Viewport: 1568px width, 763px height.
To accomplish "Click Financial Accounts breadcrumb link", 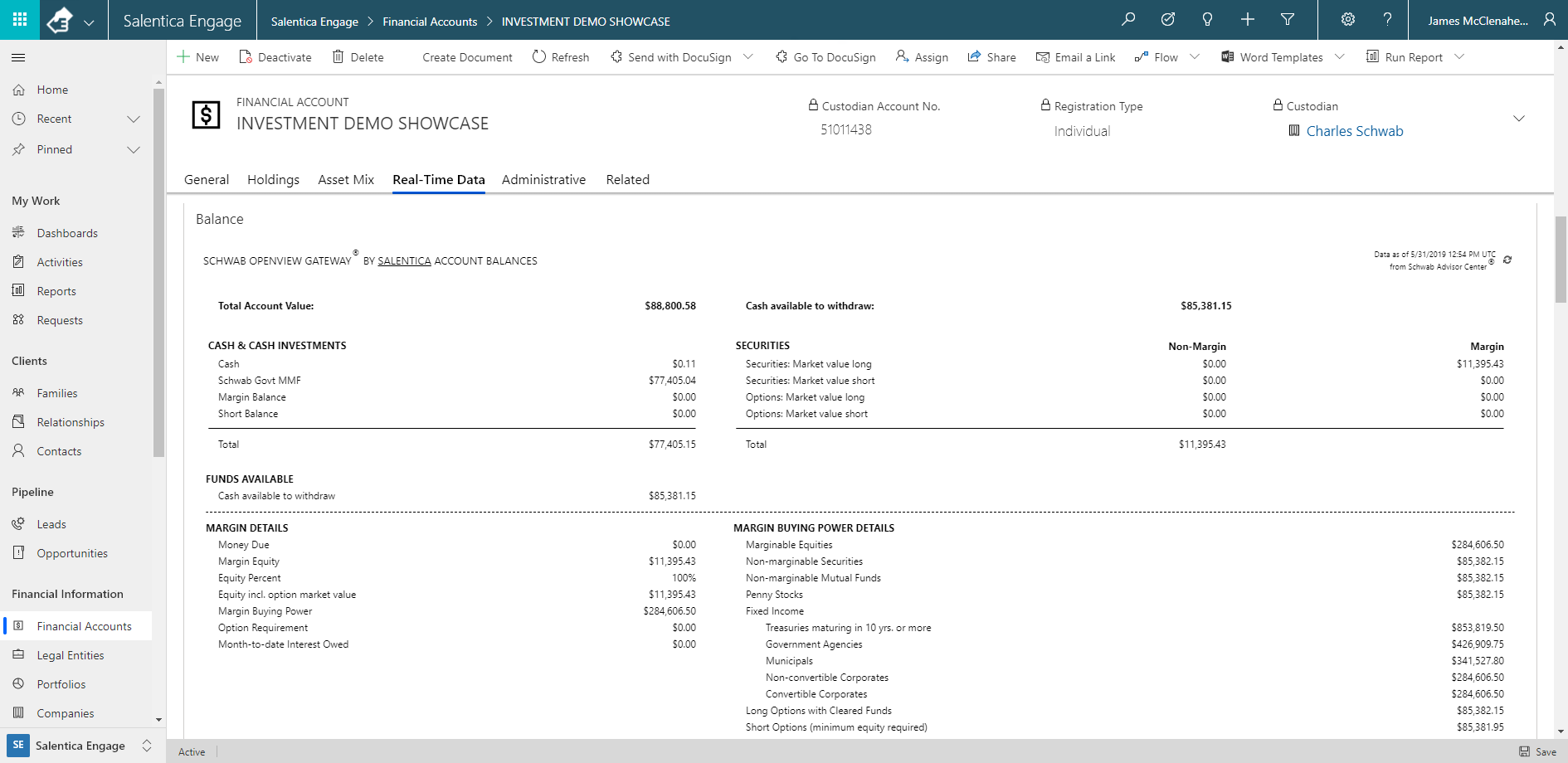I will [430, 22].
